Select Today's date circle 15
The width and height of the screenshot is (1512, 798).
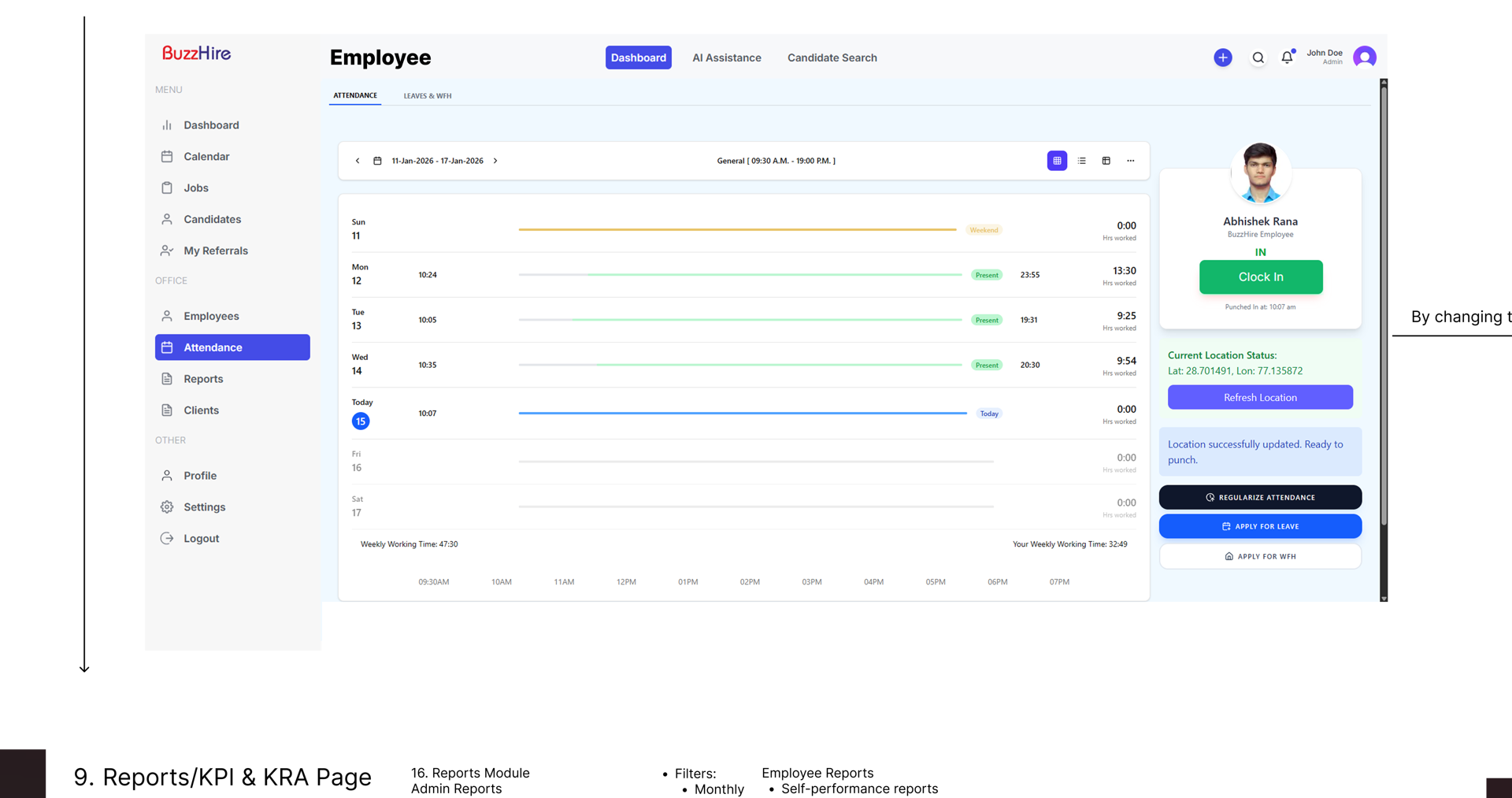click(361, 421)
